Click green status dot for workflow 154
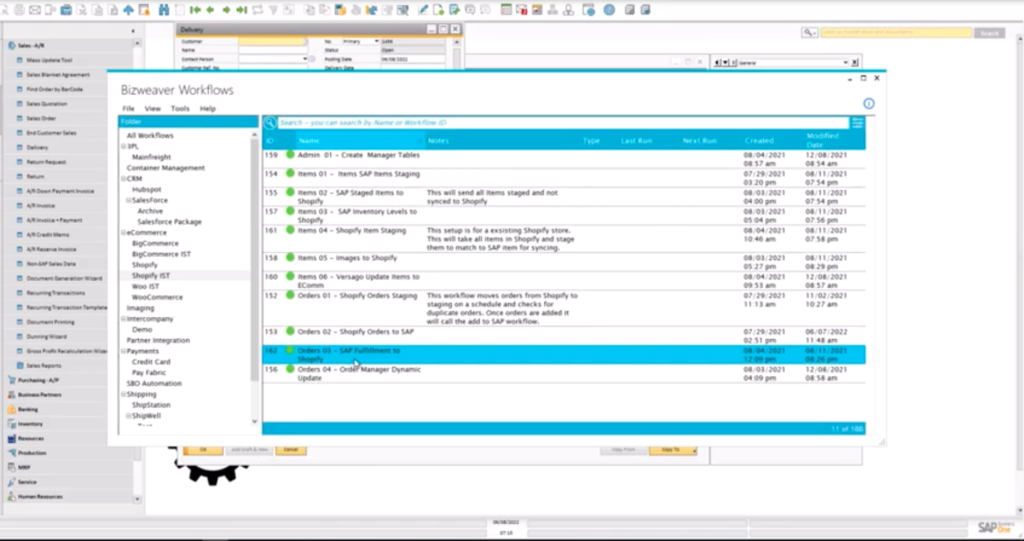This screenshot has width=1024, height=541. [x=290, y=174]
